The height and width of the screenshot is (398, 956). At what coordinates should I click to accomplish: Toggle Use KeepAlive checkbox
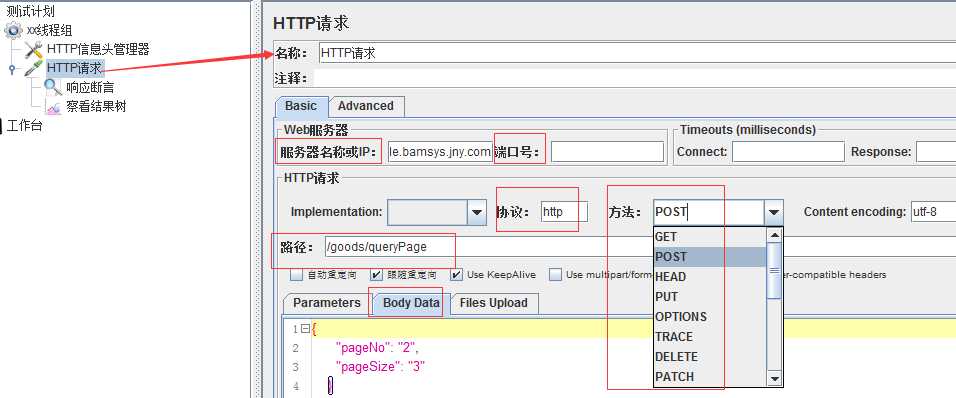point(457,275)
